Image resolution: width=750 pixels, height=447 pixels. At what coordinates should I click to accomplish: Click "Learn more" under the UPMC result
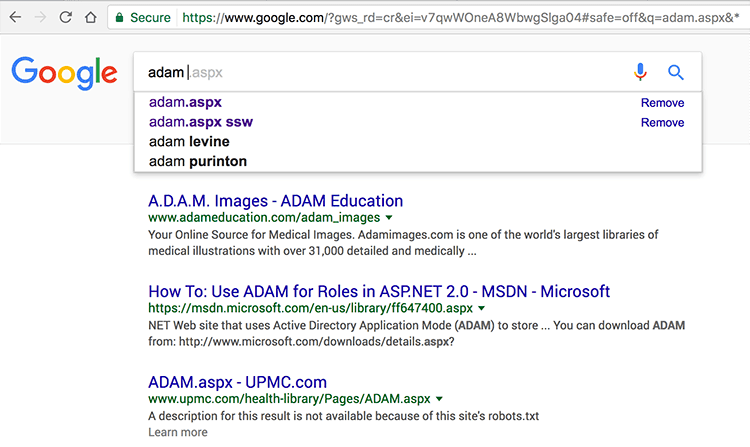tap(178, 432)
